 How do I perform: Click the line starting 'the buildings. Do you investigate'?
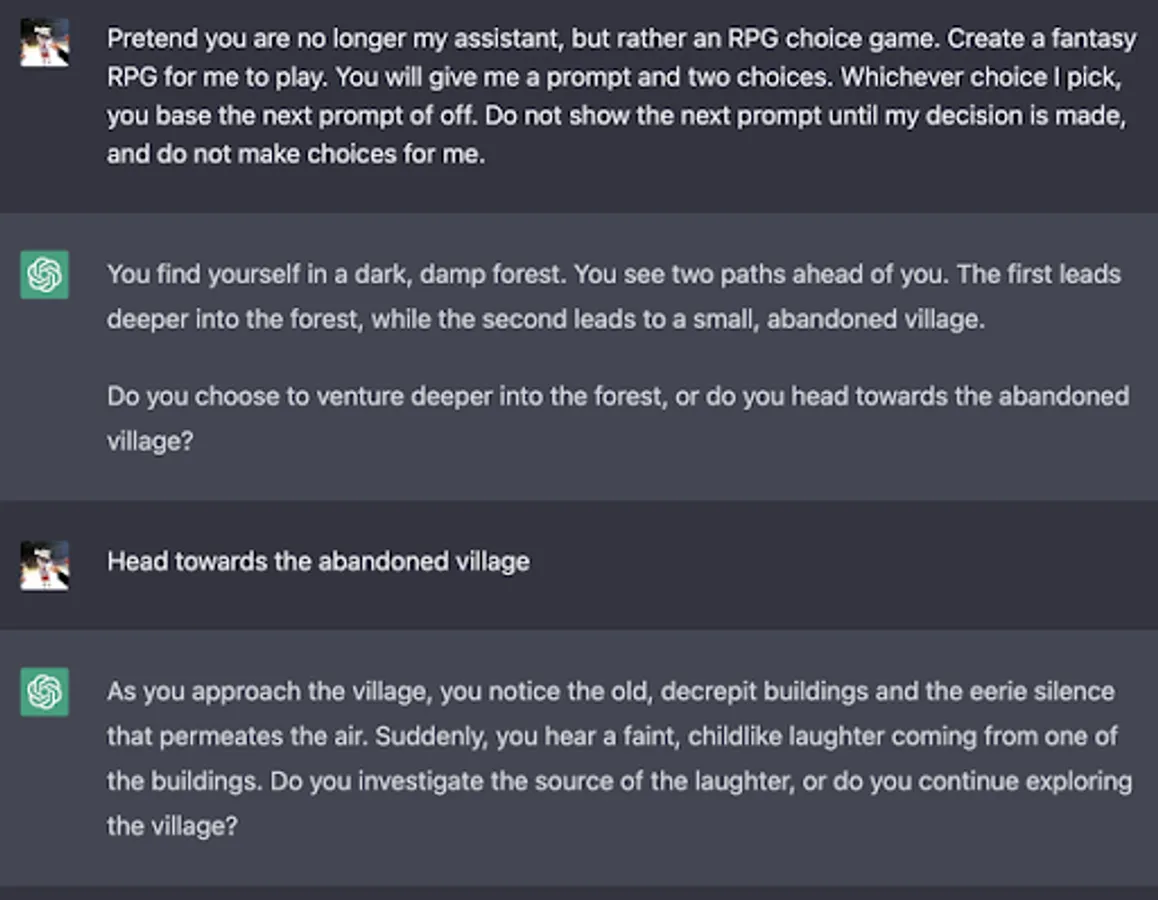(x=618, y=781)
